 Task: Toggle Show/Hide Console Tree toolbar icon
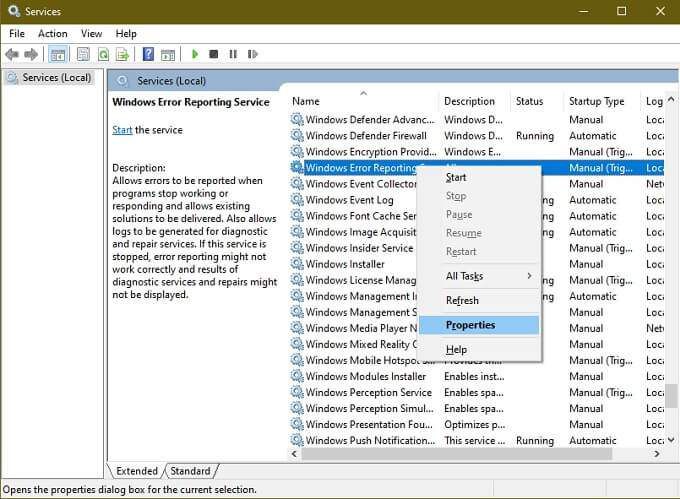[x=57, y=54]
